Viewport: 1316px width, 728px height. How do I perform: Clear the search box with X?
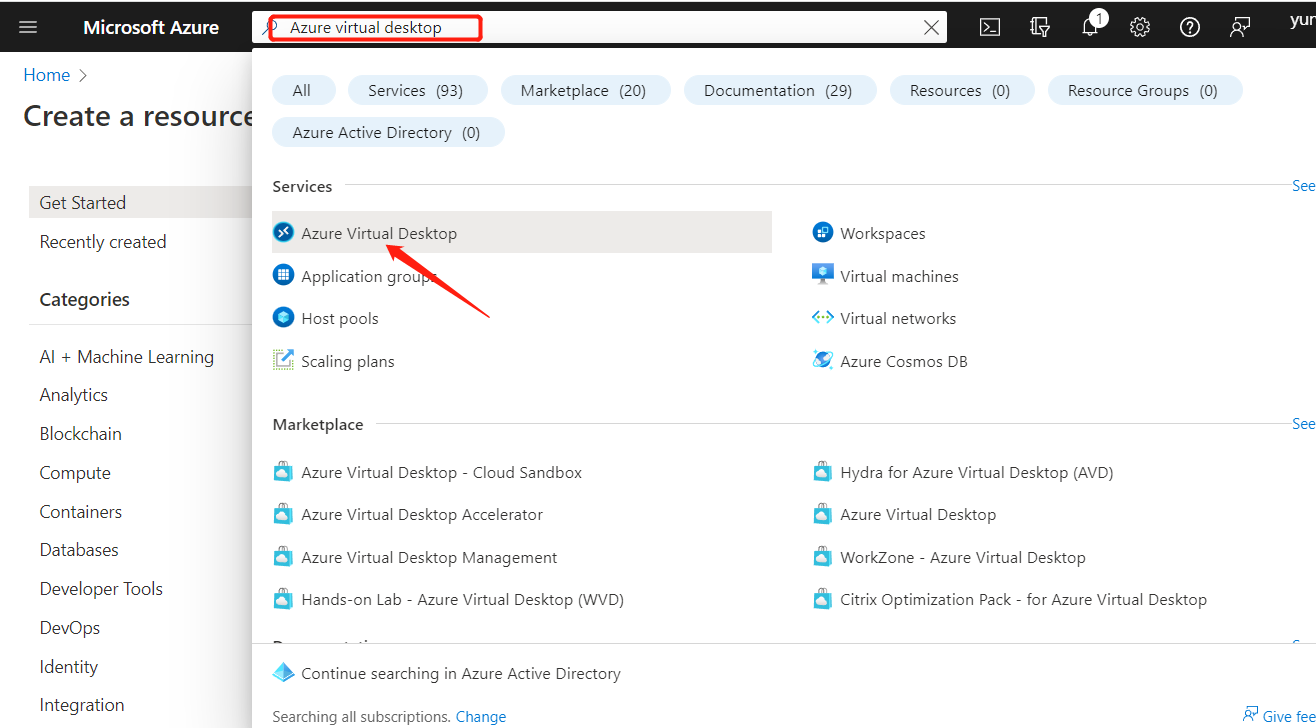click(931, 28)
